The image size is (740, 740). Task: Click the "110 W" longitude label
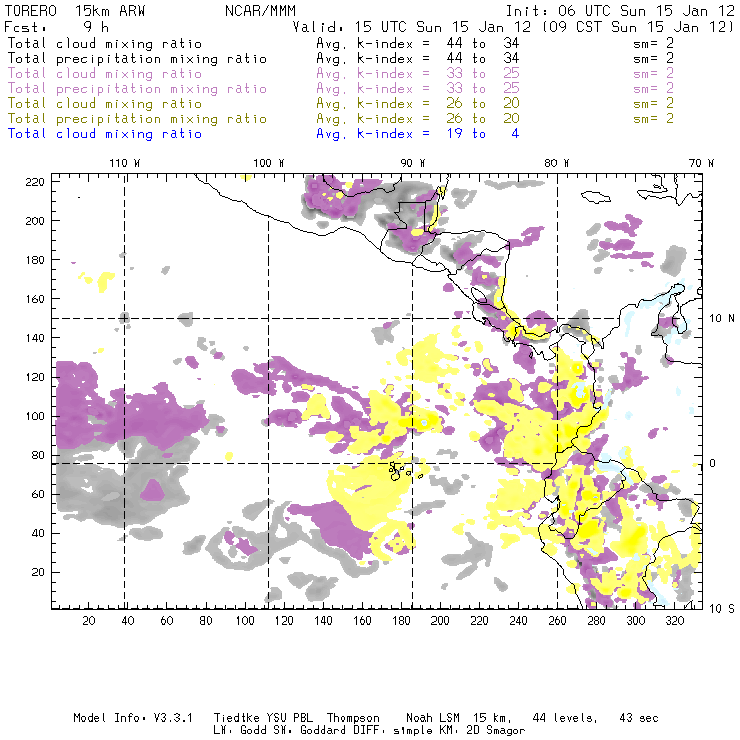[x=125, y=163]
